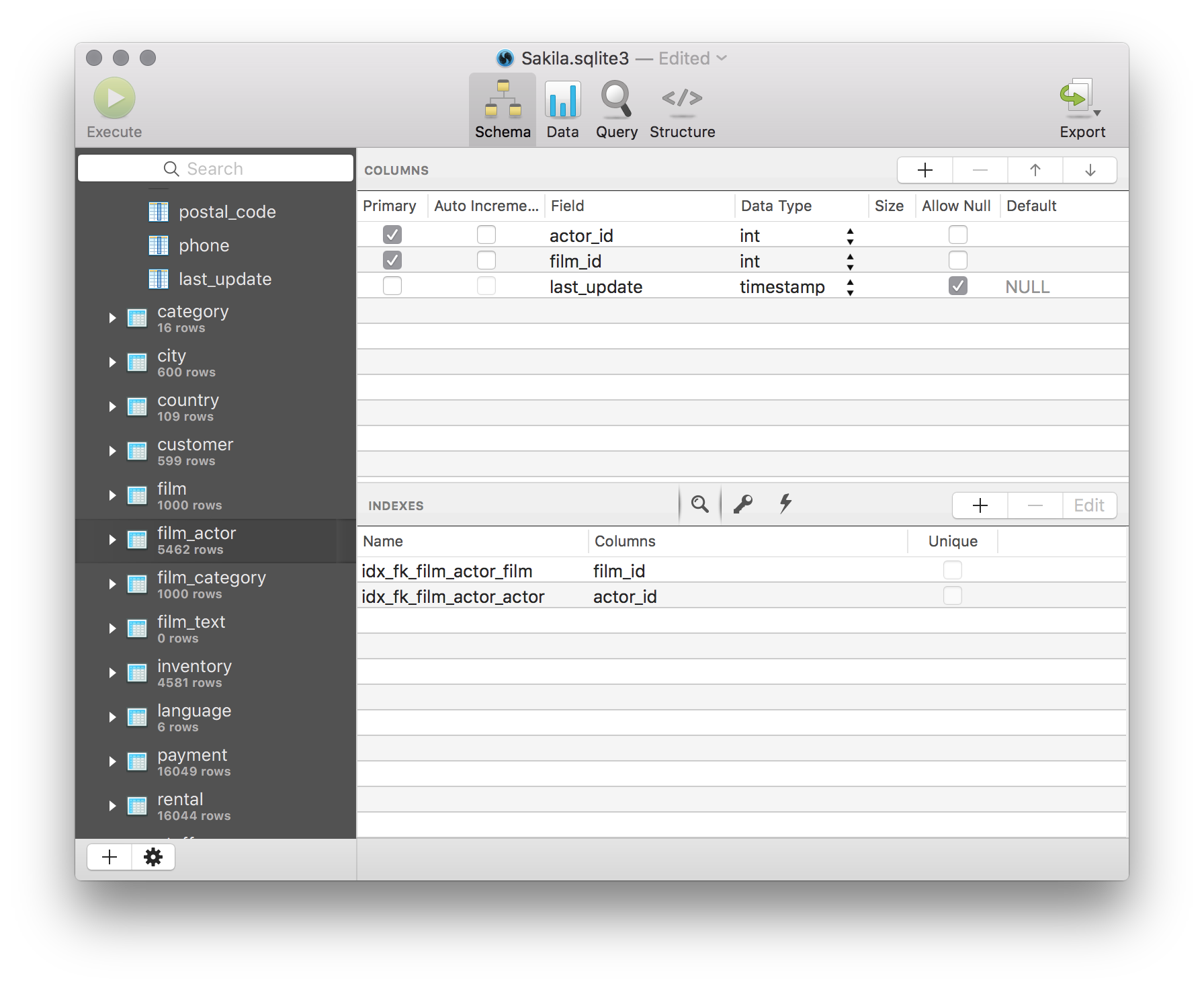Enable Allow Null for last_update
1204x988 pixels.
click(957, 285)
